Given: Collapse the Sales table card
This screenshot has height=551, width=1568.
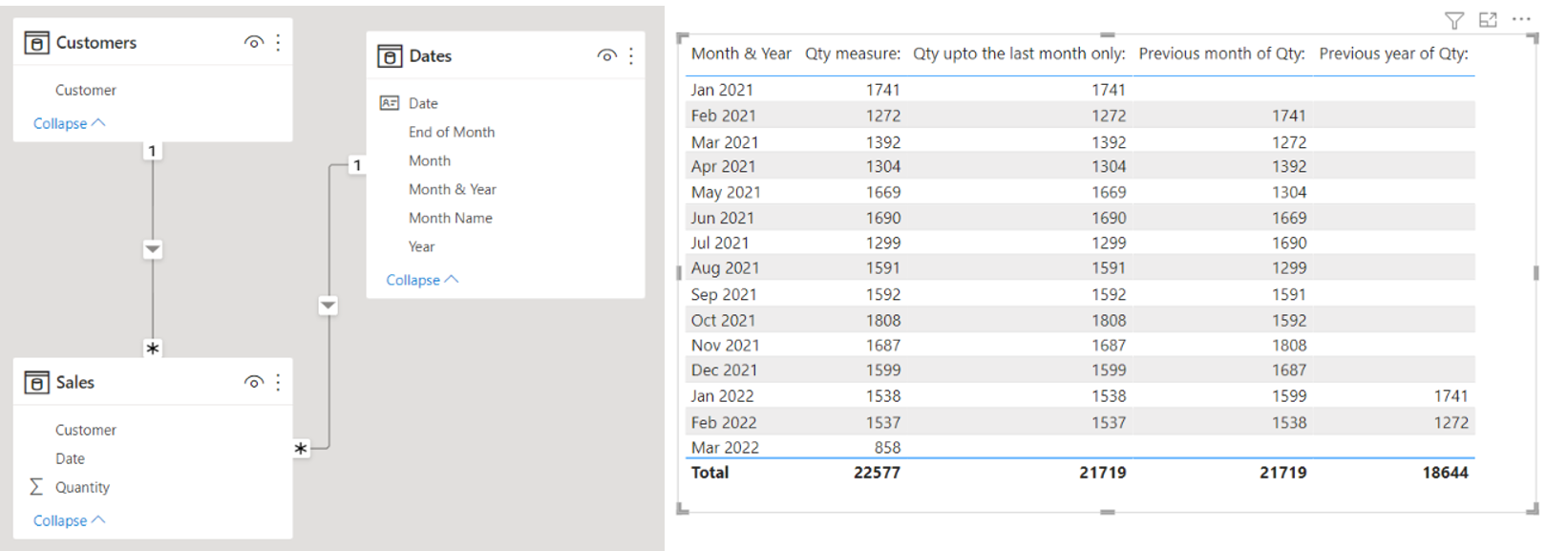Looking at the screenshot, I should coord(69,520).
